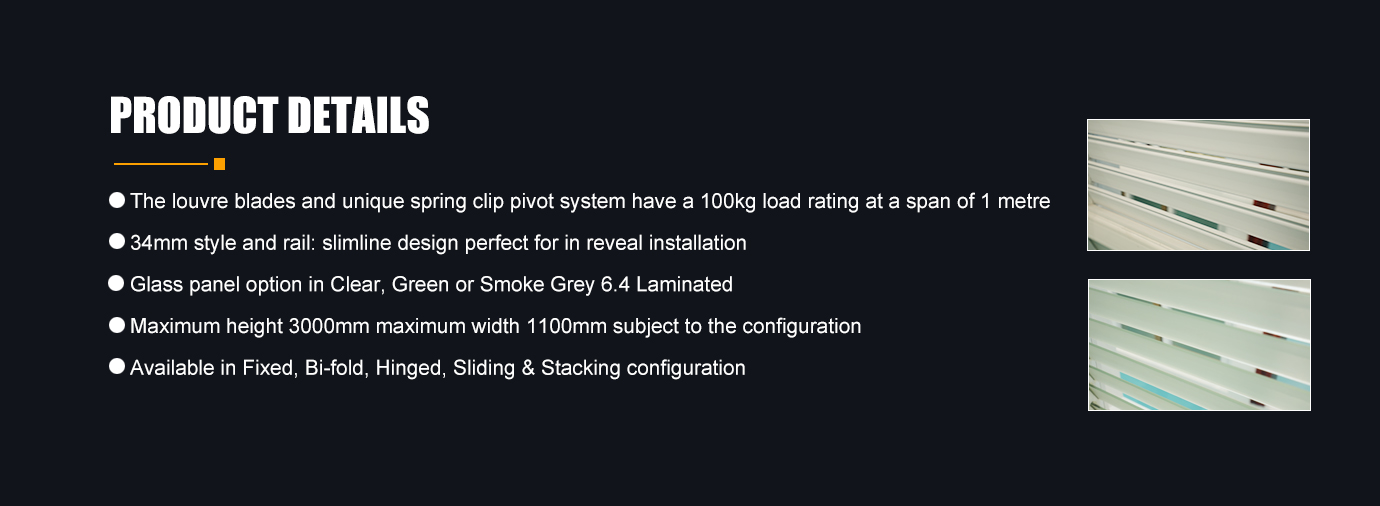Select the bullet before Glass panel option
Image resolution: width=1380 pixels, height=506 pixels.
pos(117,284)
